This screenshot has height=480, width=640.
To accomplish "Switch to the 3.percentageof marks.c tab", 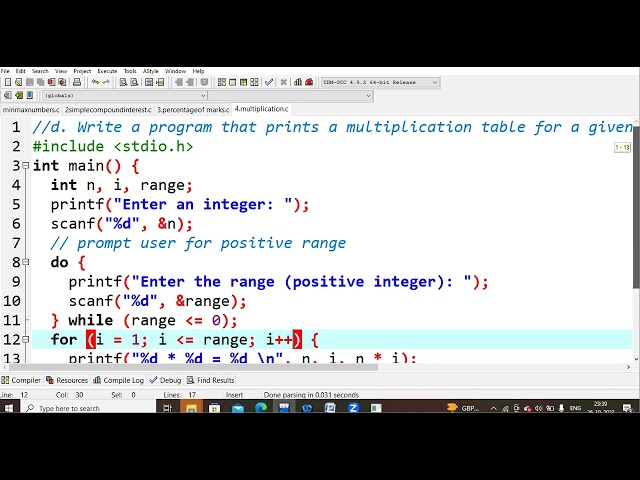I will pyautogui.click(x=193, y=110).
